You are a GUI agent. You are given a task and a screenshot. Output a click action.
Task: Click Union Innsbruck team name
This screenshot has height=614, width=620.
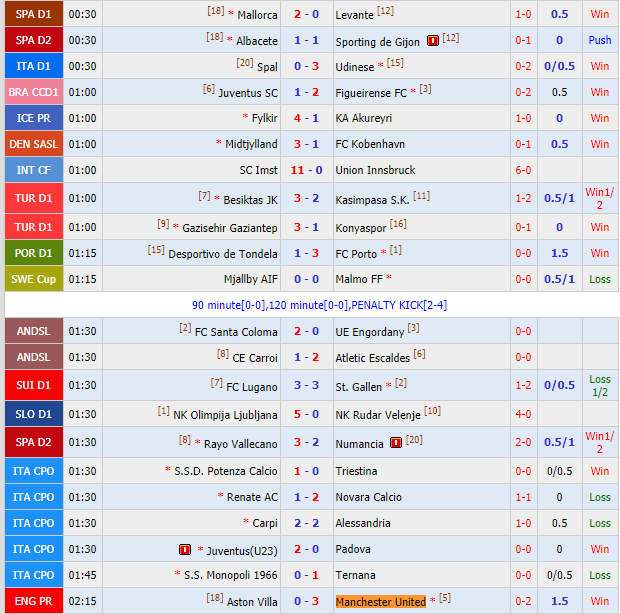(x=375, y=171)
